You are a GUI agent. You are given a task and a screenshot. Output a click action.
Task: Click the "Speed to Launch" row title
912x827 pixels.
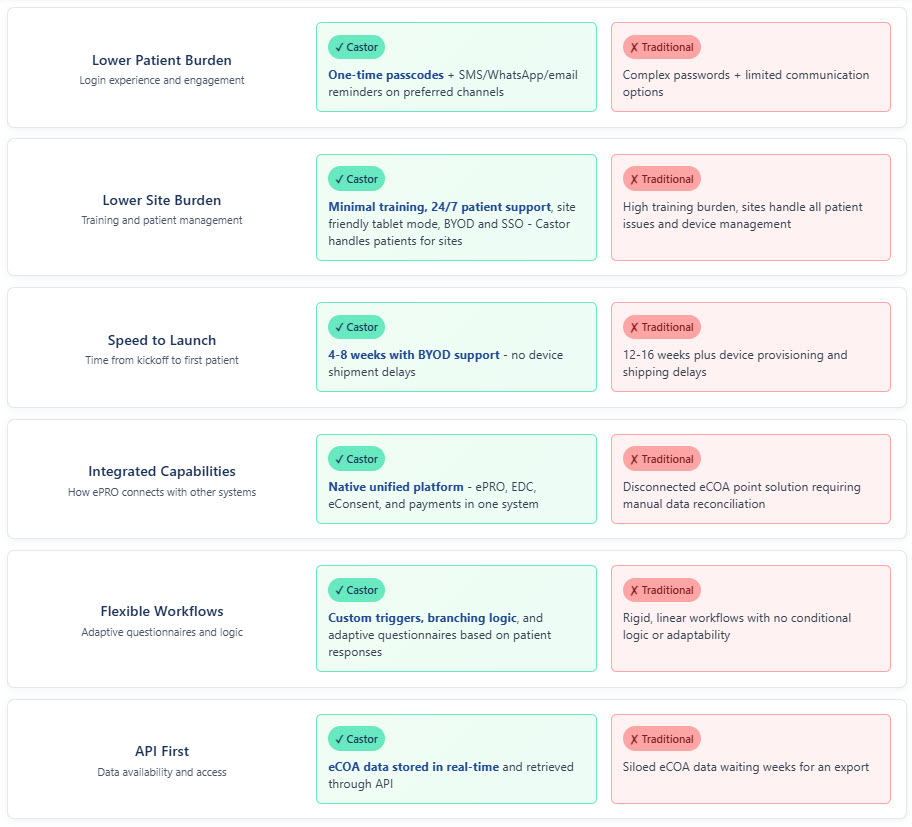click(162, 340)
